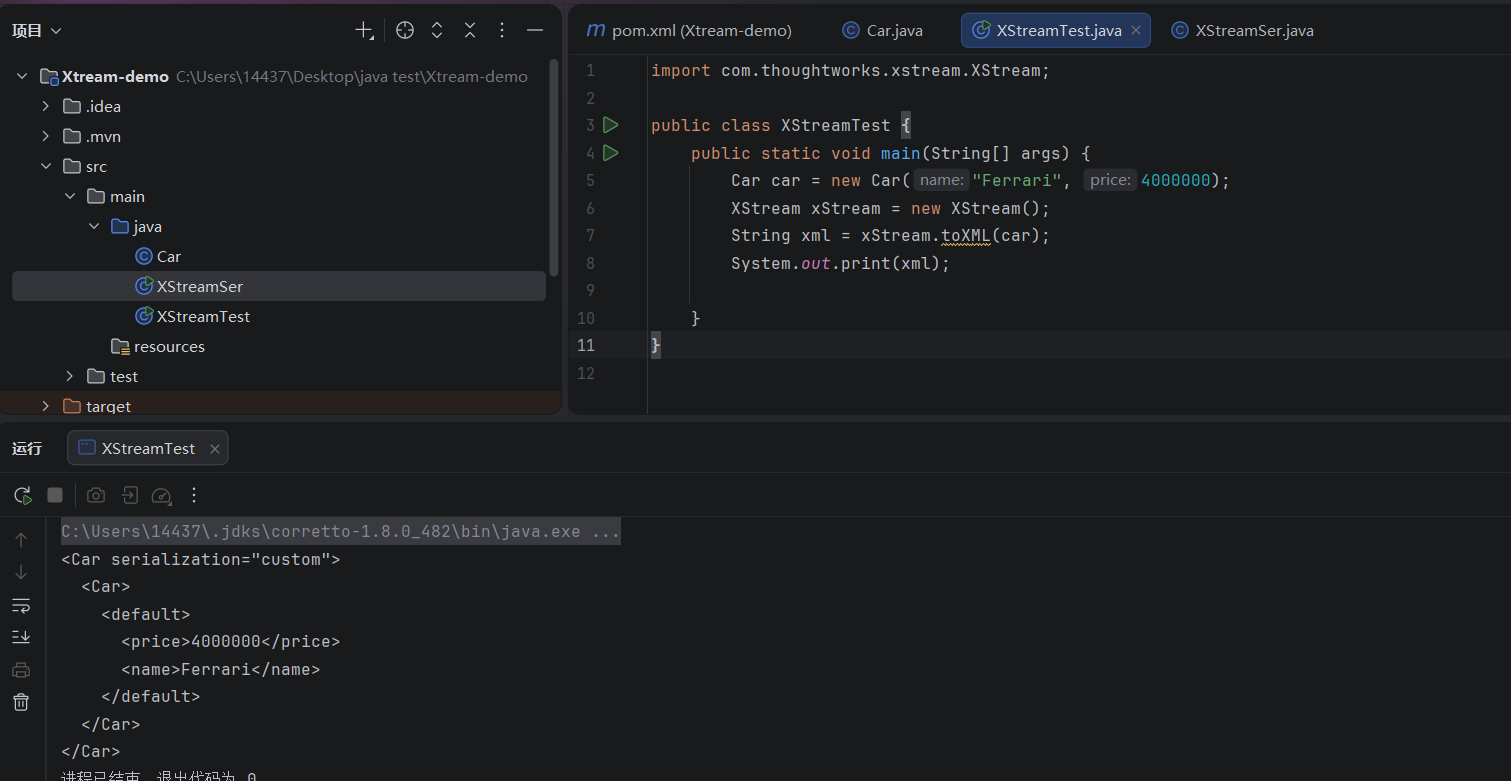Click System.out.print(xml) line
1511x781 pixels.
(840, 264)
